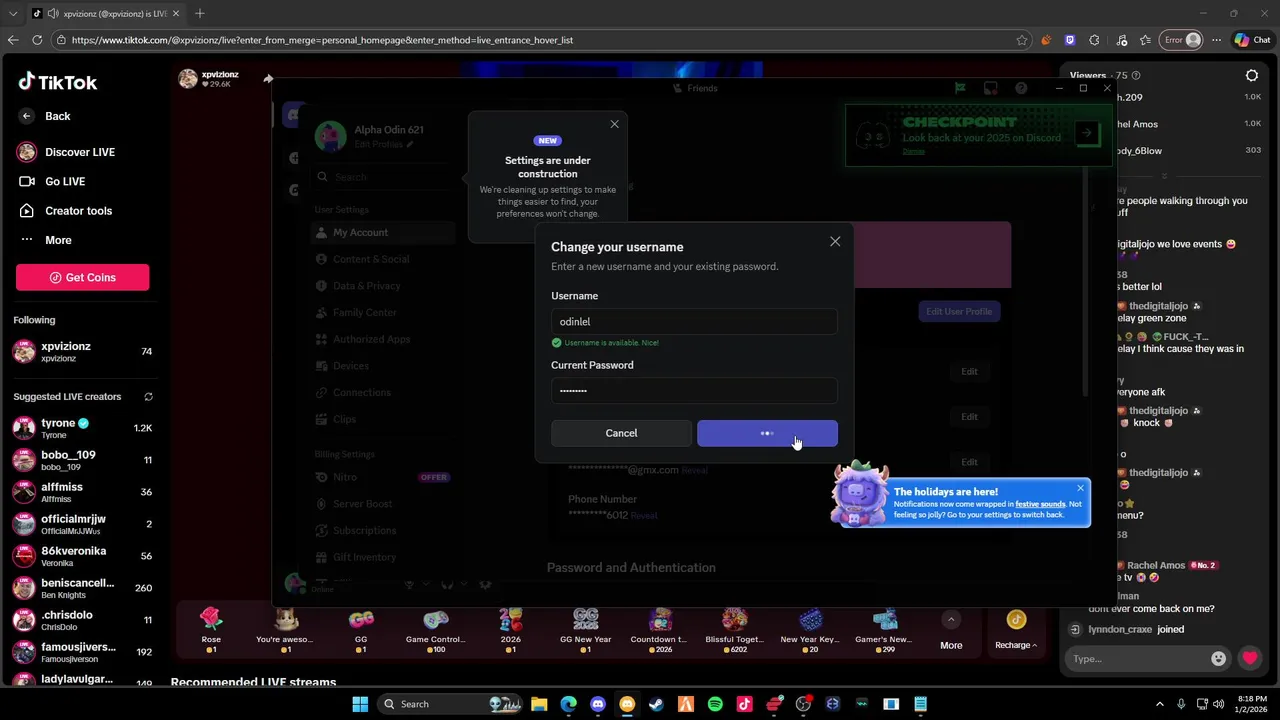Open bobo__109 in suggested LIVE creators
1280x720 pixels.
point(83,460)
